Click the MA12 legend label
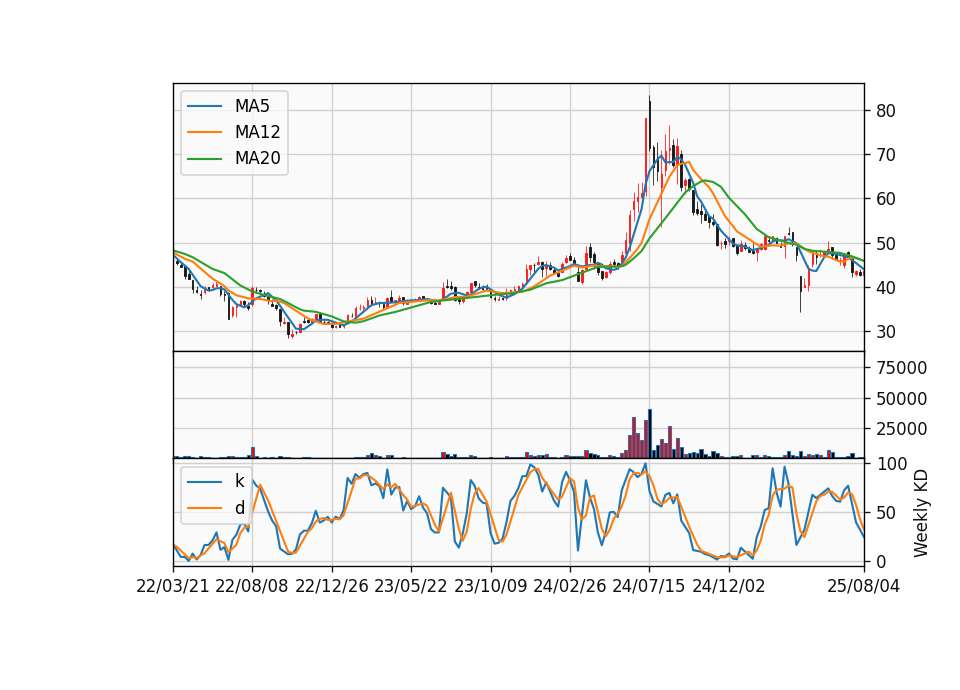Image resolution: width=960 pixels, height=690 pixels. (x=257, y=132)
